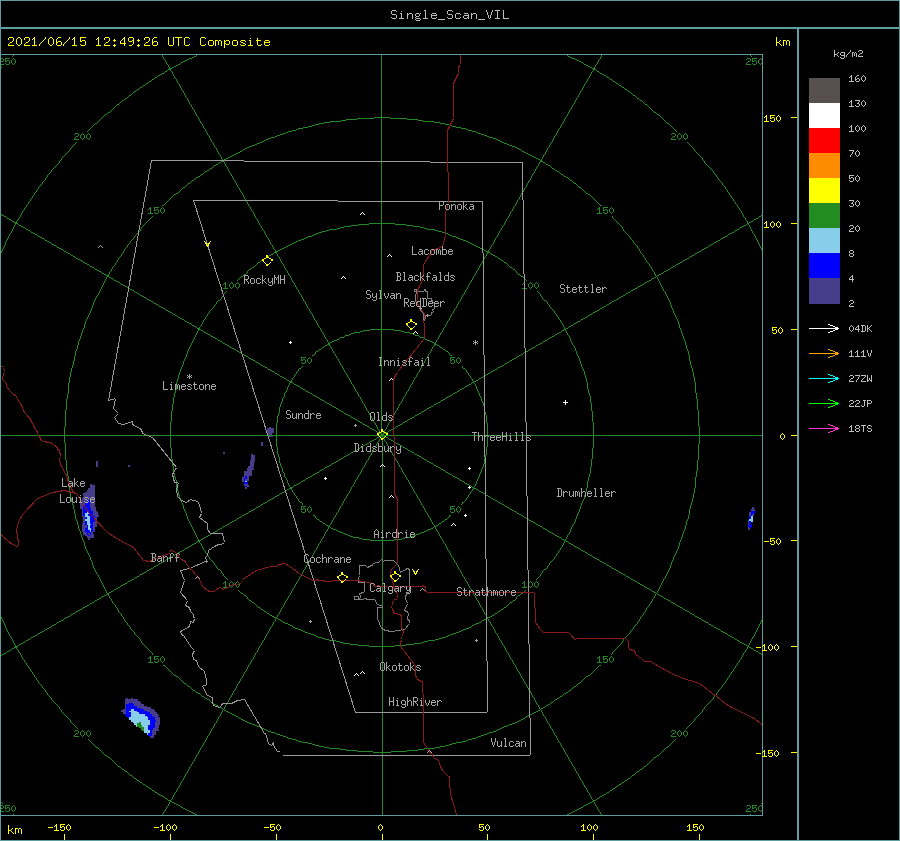
Task: Click the Drumheller label
Action: (586, 493)
